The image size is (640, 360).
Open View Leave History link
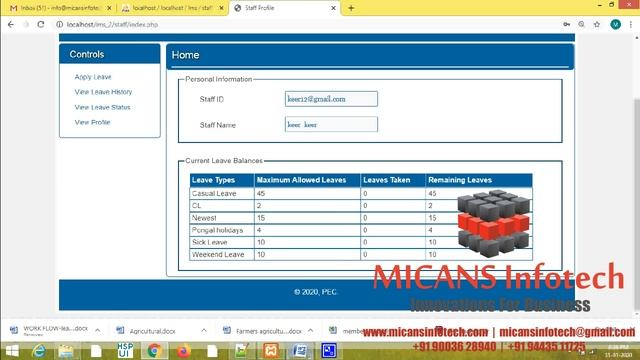point(103,92)
